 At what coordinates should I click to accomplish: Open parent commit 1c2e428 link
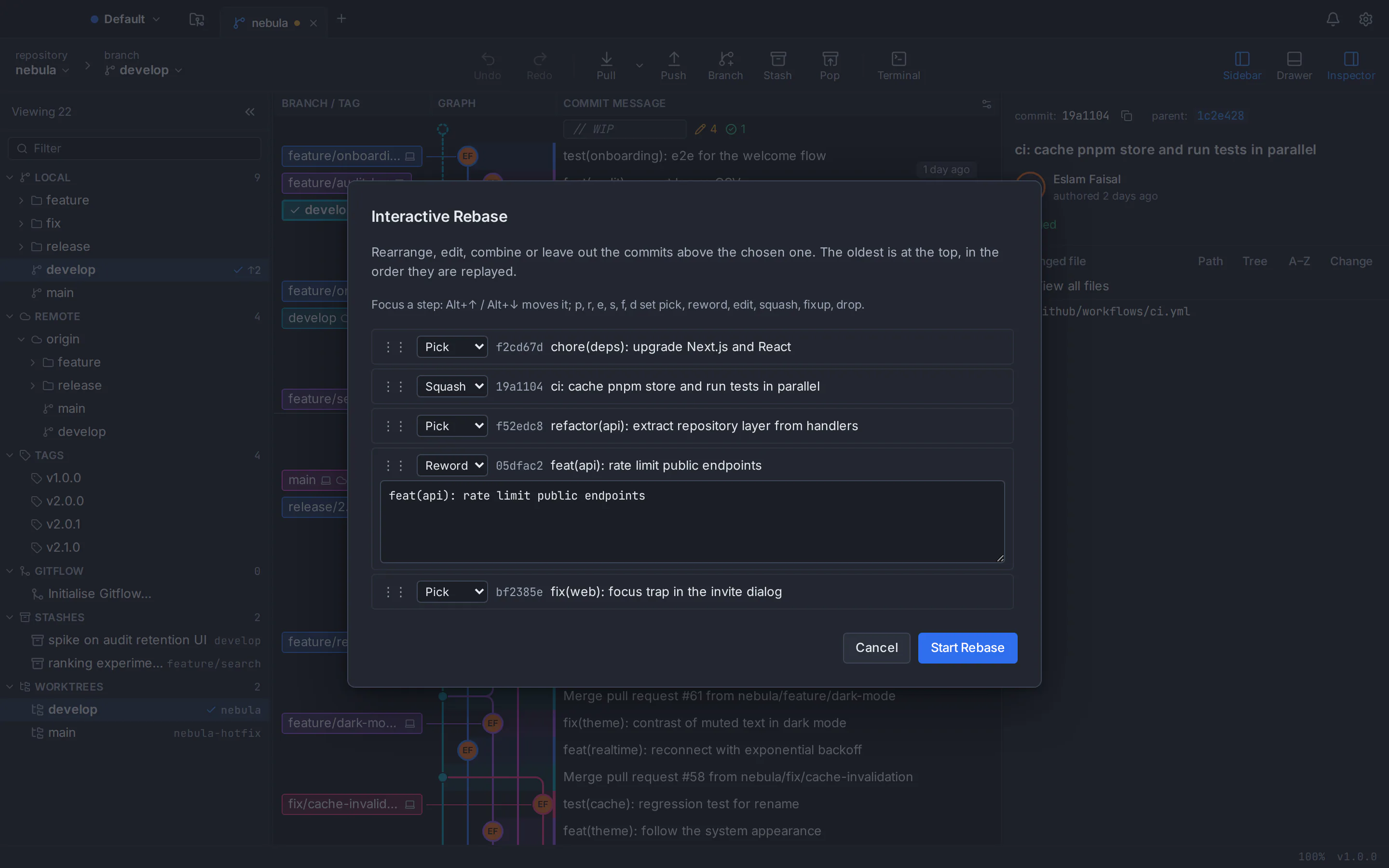tap(1220, 116)
